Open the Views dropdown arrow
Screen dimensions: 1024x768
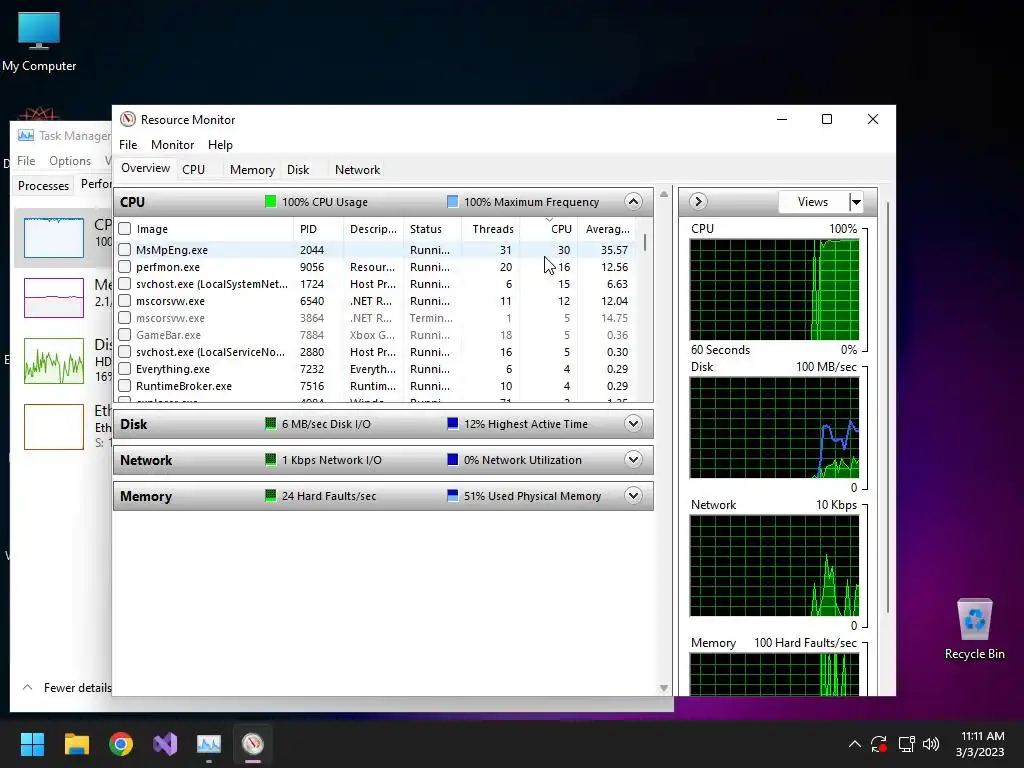(x=856, y=202)
